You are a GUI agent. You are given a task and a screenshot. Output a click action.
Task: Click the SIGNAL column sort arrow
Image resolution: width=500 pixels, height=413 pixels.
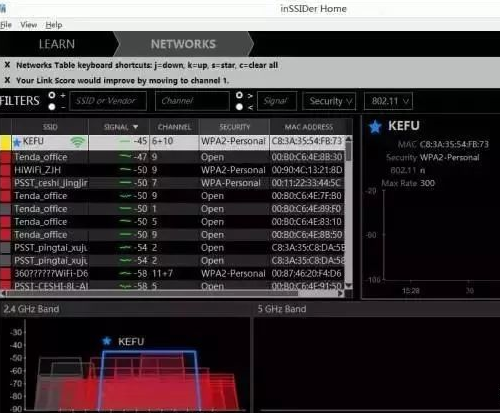[x=135, y=127]
